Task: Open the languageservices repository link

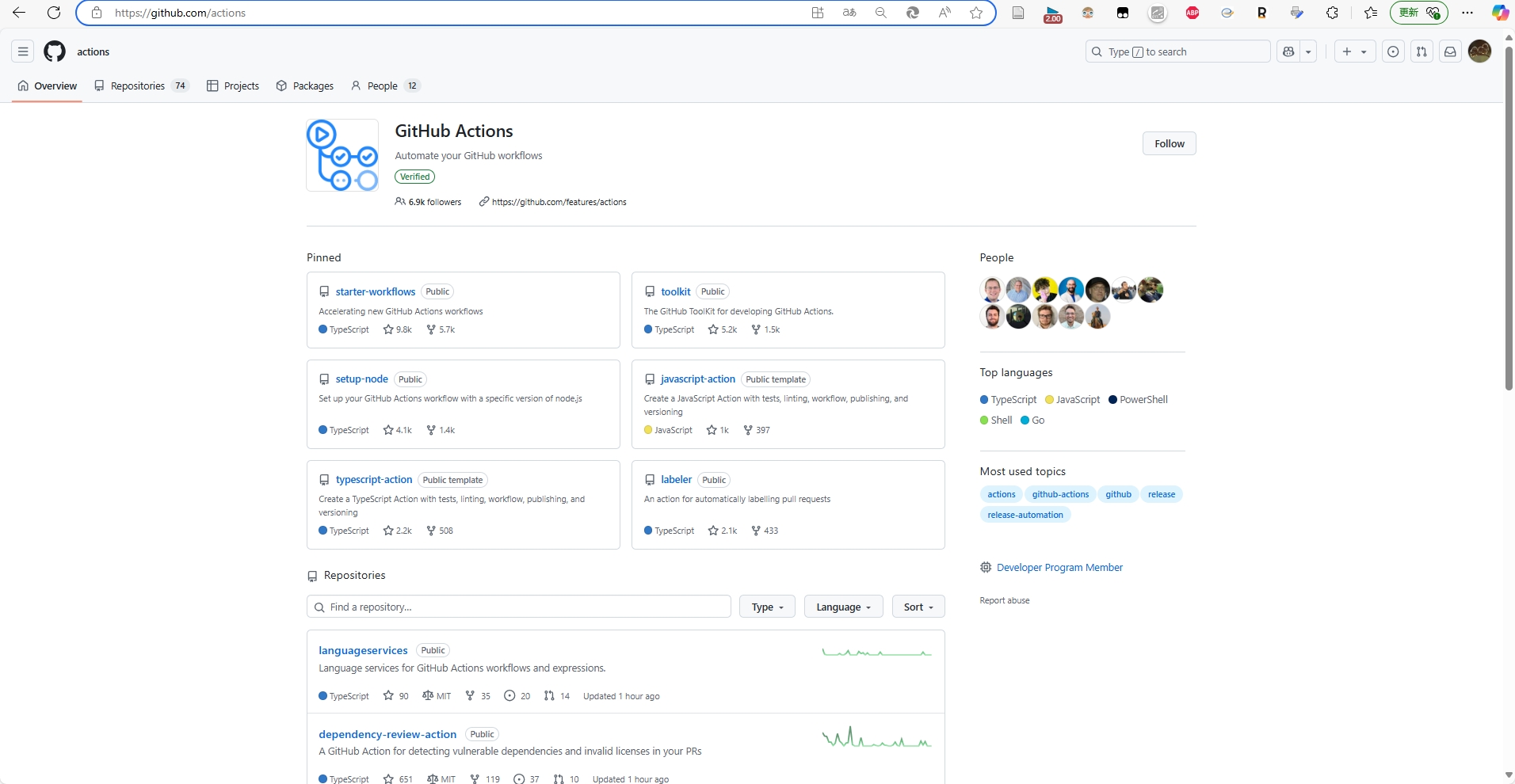Action: (x=363, y=650)
